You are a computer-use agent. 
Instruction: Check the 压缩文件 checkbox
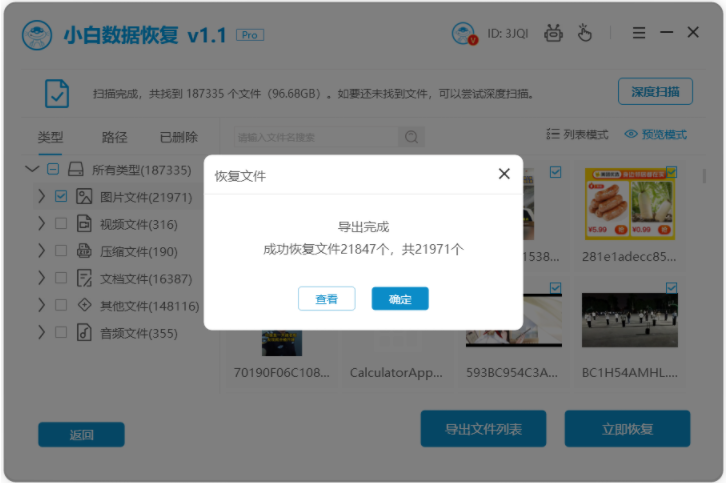(61, 251)
